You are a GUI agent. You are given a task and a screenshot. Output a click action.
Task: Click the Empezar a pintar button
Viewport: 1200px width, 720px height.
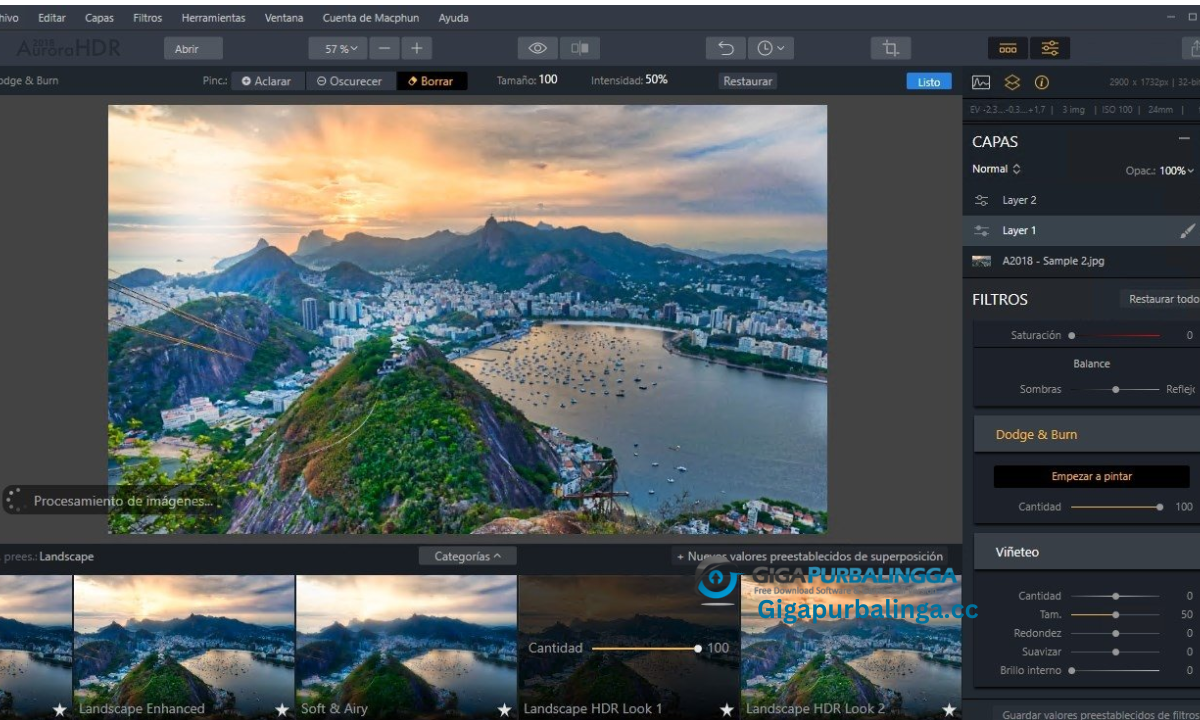pos(1092,477)
